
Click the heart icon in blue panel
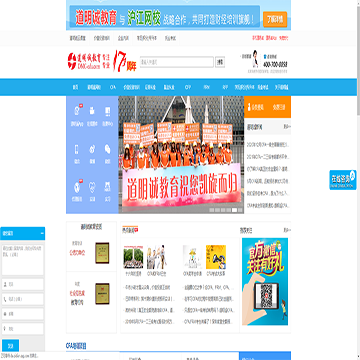pyautogui.click(x=92, y=187)
